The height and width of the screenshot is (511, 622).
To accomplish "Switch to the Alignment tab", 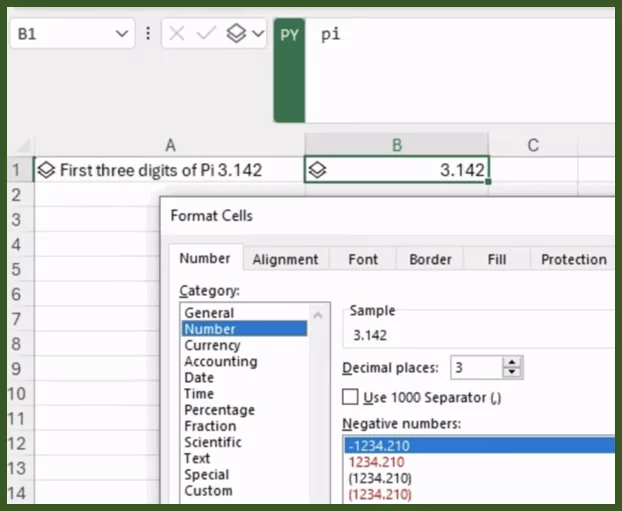I will [285, 259].
